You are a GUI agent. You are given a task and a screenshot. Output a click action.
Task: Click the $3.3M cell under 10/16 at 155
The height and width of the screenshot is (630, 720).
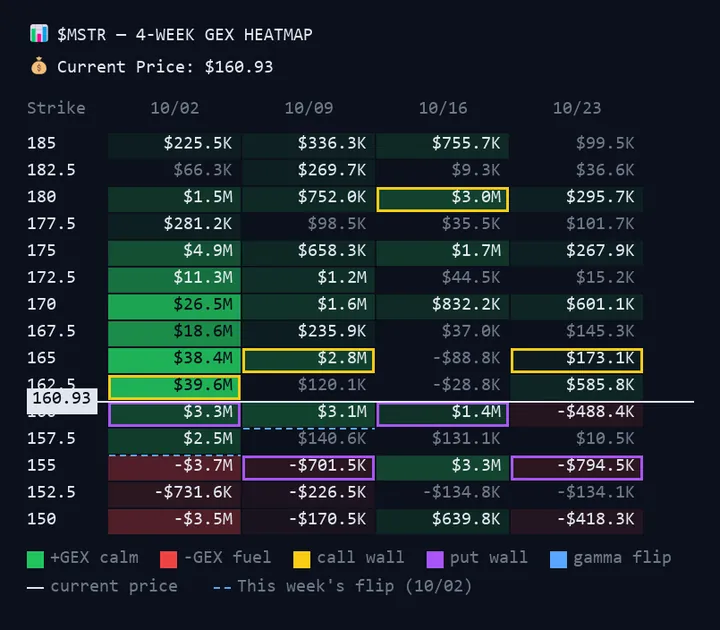443,467
